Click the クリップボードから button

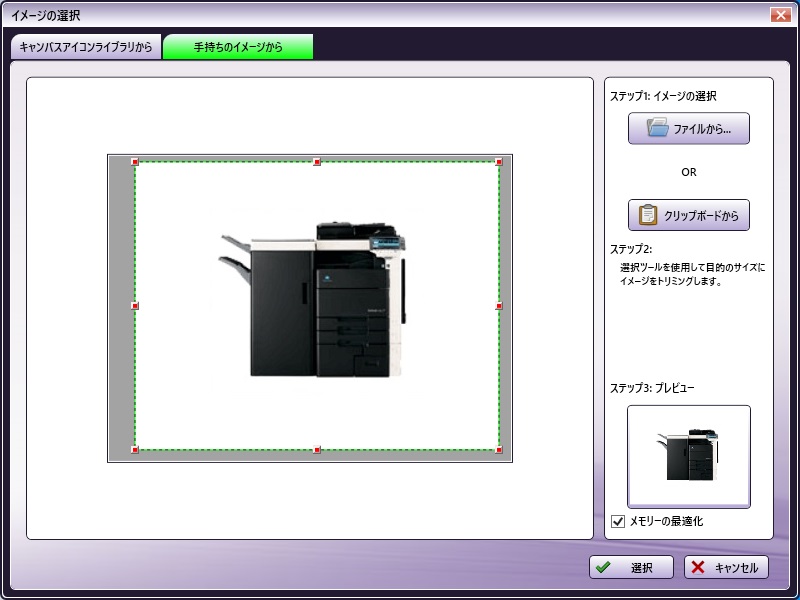pos(688,215)
